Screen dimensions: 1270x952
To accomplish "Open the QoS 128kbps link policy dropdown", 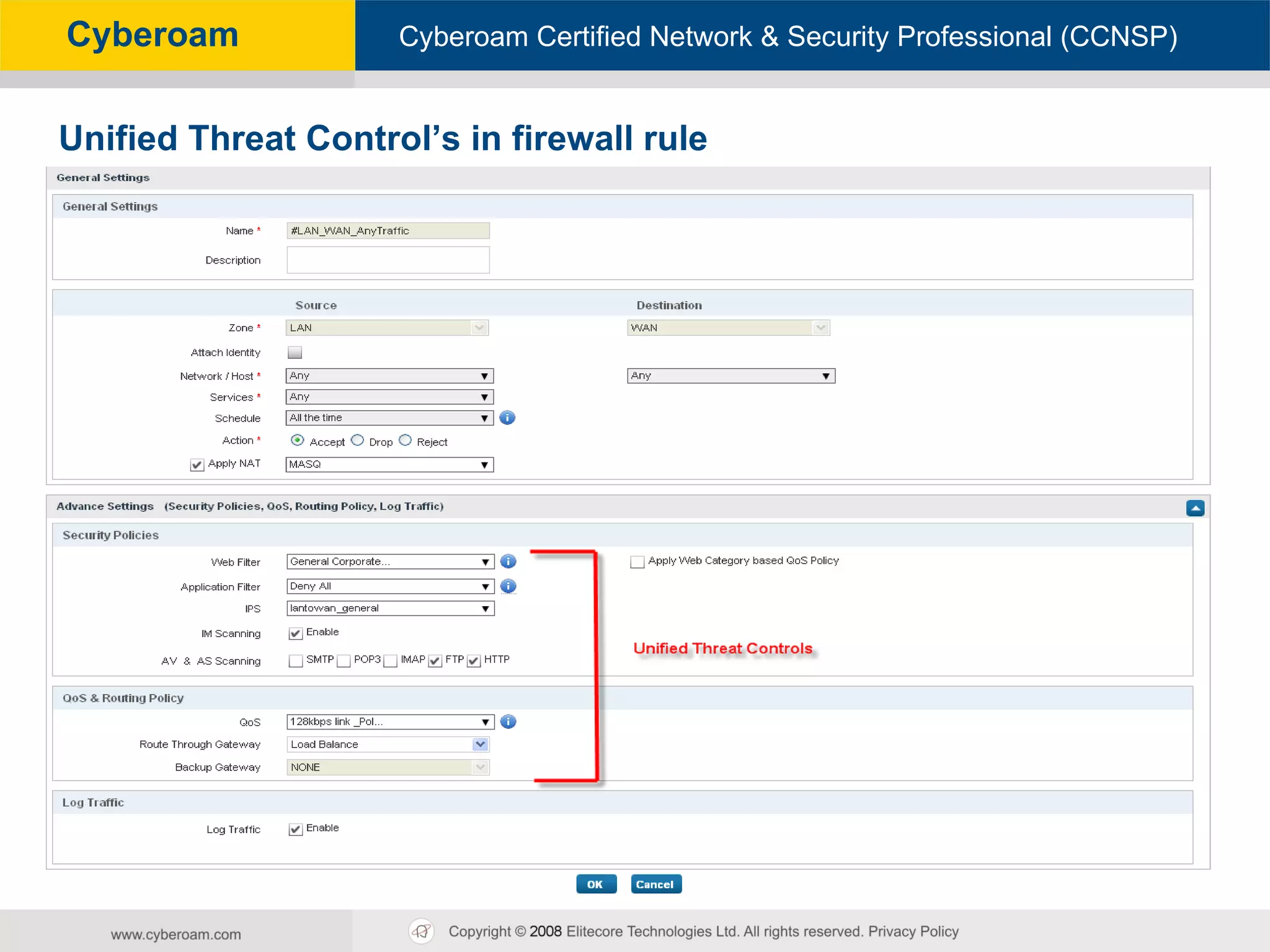I will click(x=391, y=721).
